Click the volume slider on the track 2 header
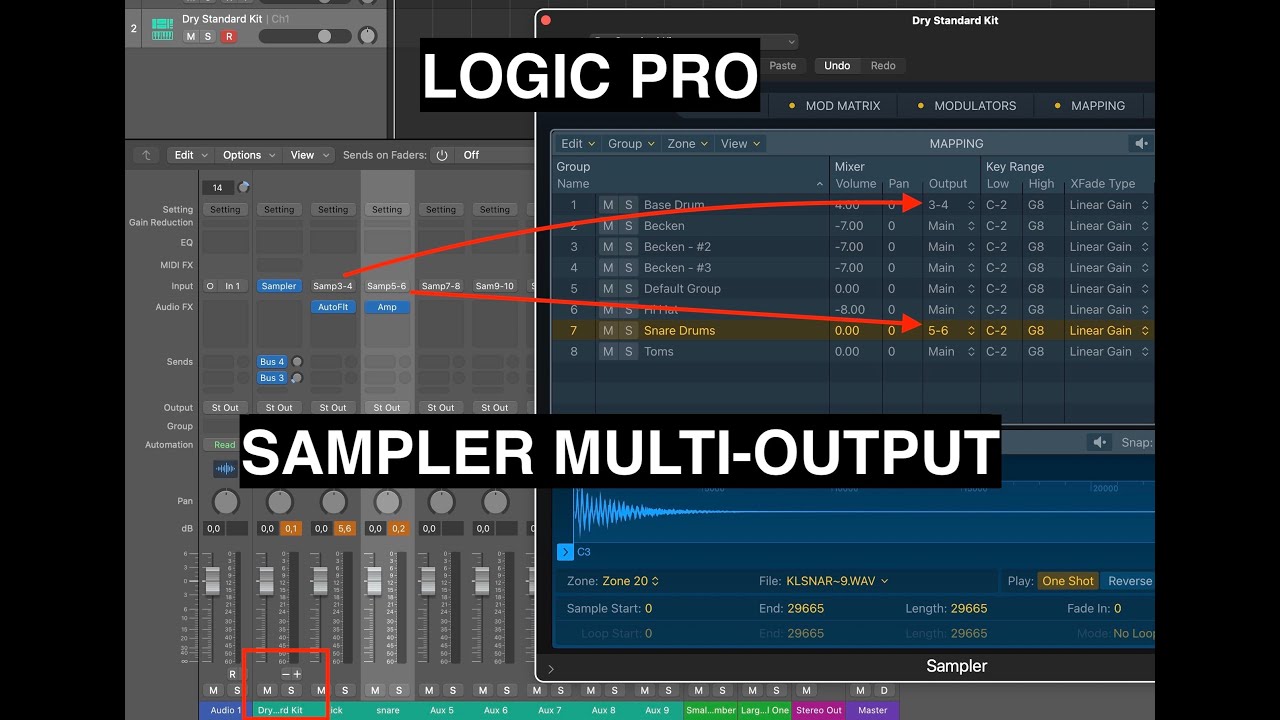Screen dimensions: 1280x720 click(x=305, y=36)
